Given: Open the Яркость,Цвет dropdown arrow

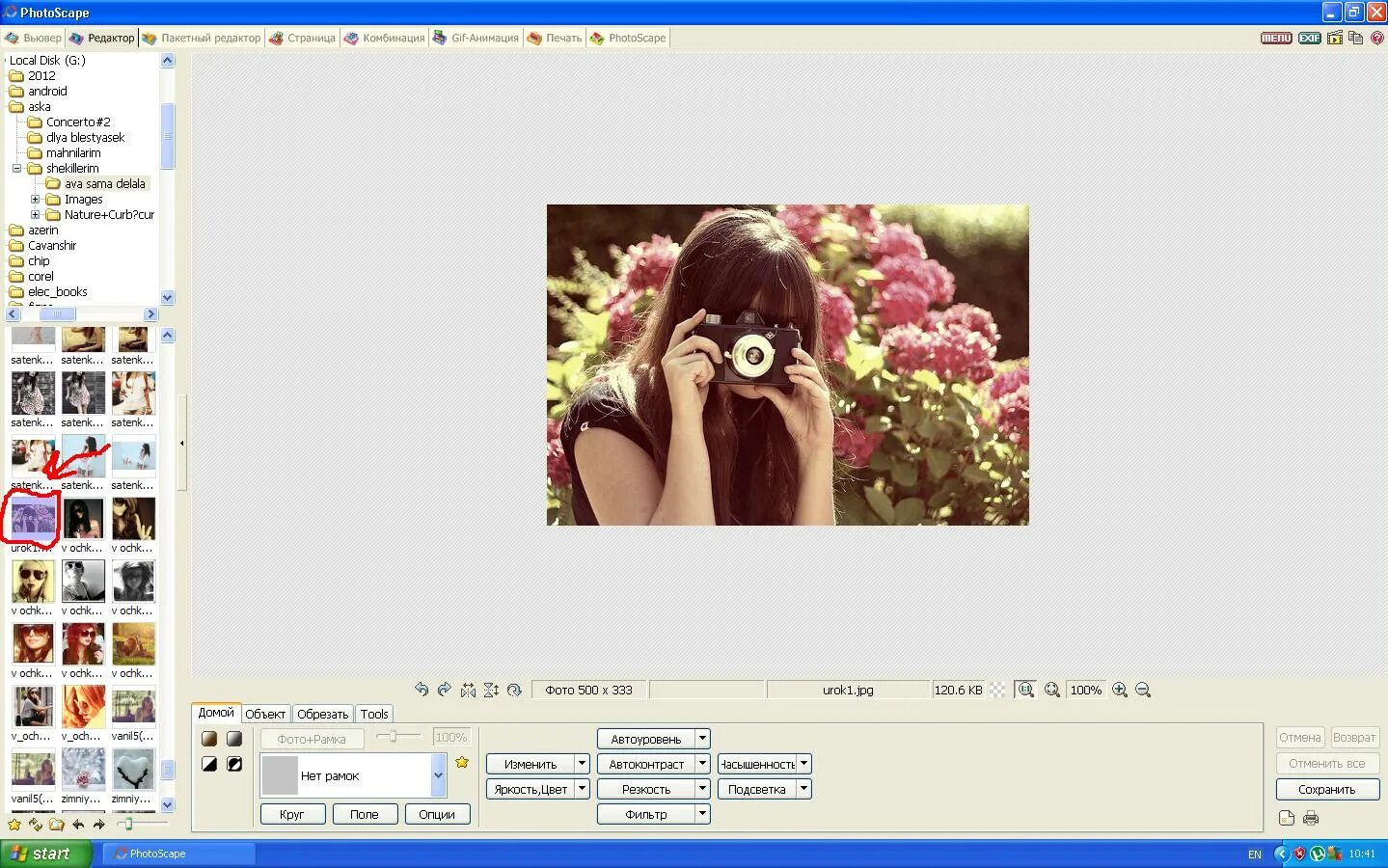Looking at the screenshot, I should pos(582,789).
